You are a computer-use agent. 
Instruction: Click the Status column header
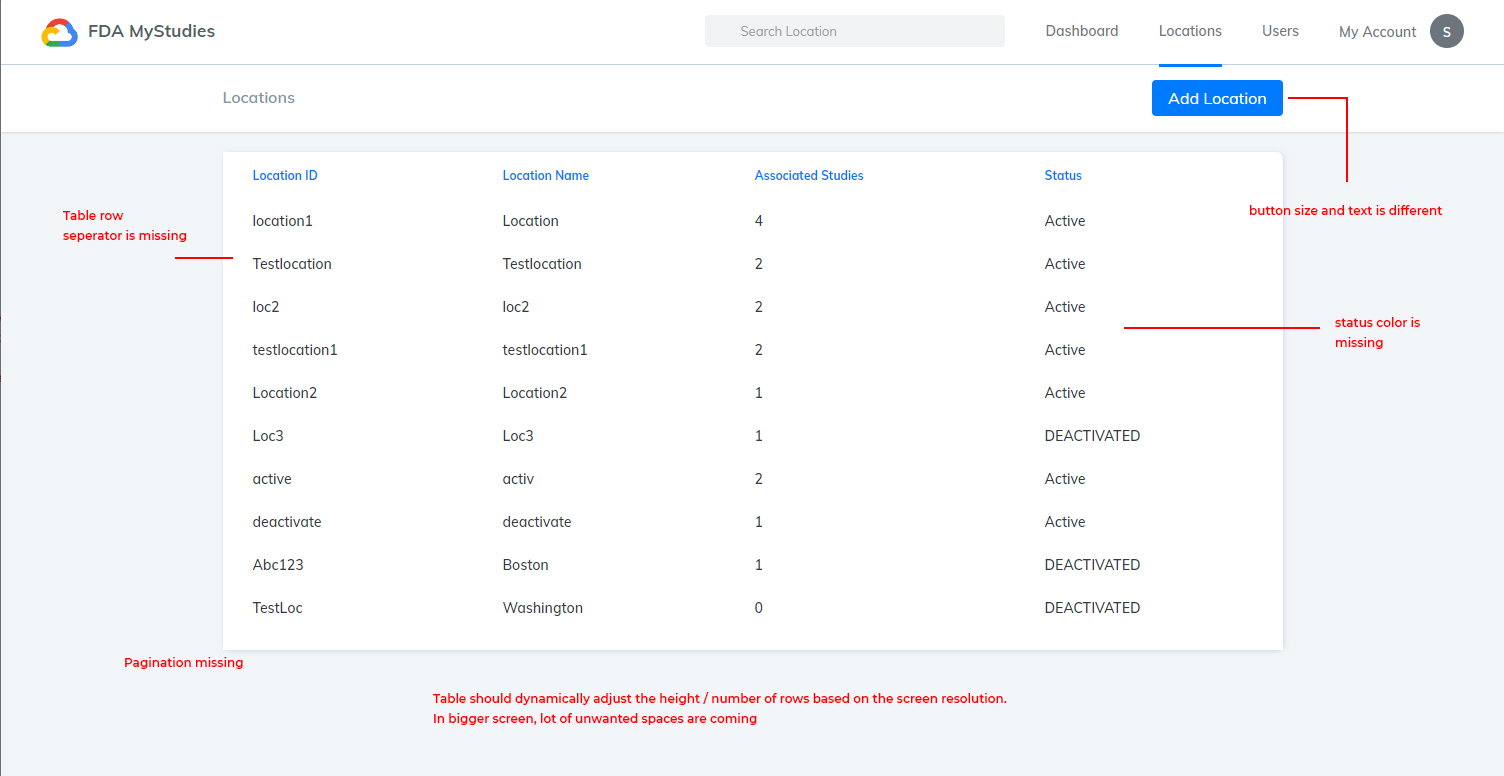[x=1063, y=175]
